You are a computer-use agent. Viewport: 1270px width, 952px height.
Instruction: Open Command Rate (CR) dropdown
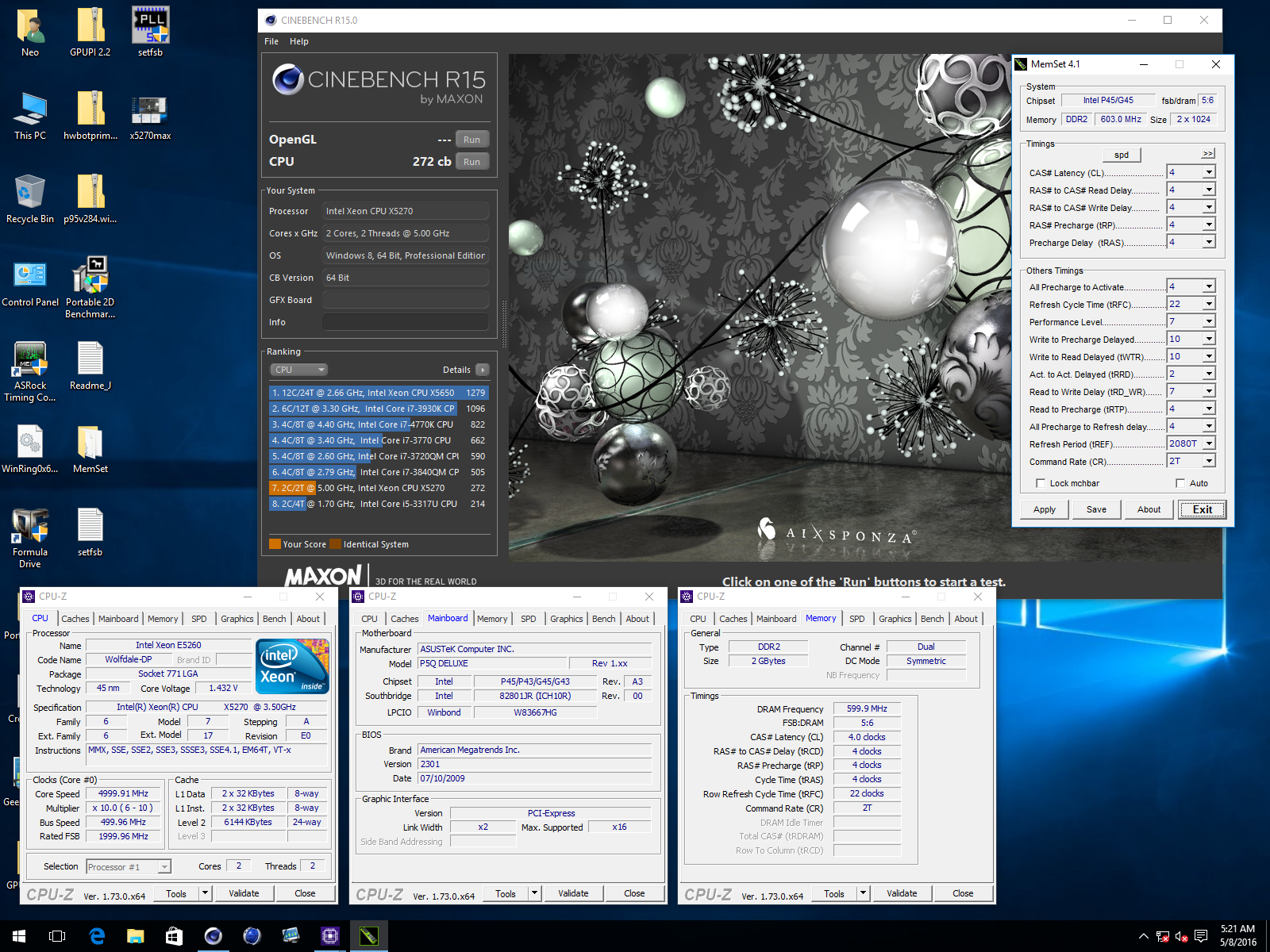click(1209, 461)
